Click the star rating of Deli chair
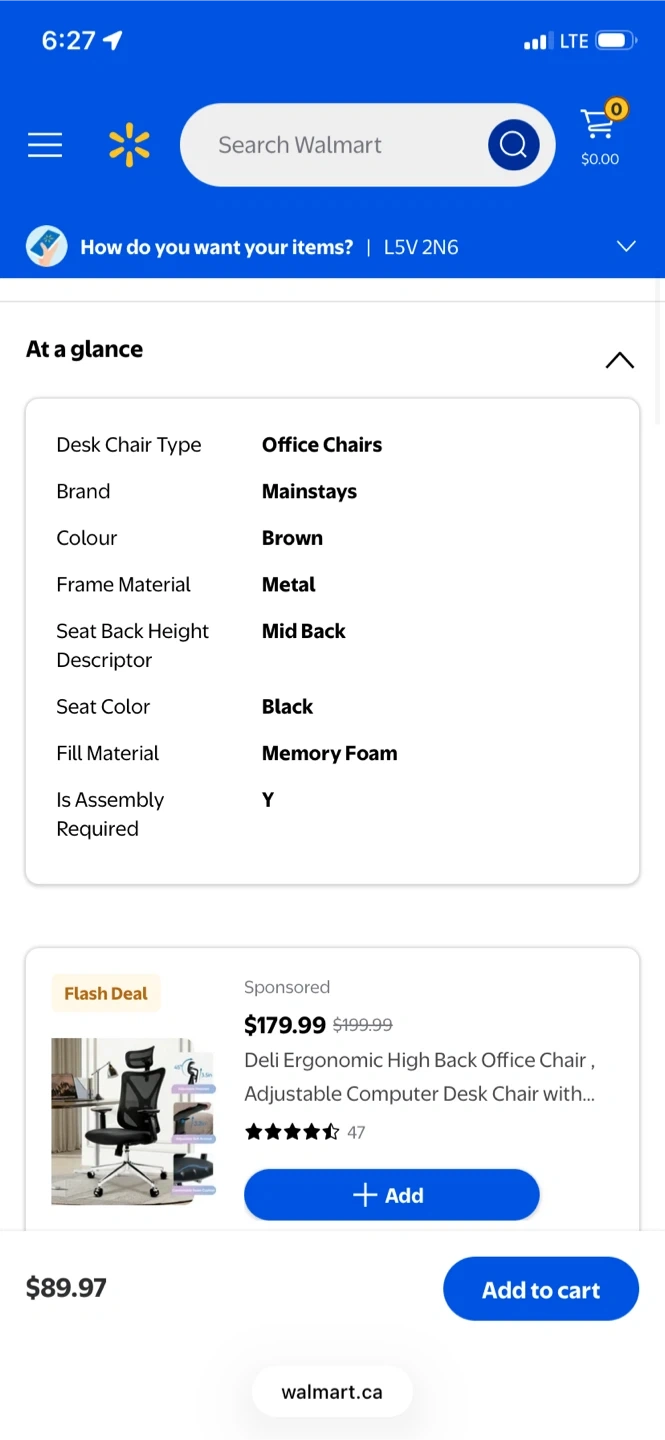This screenshot has width=665, height=1440. [x=292, y=1132]
